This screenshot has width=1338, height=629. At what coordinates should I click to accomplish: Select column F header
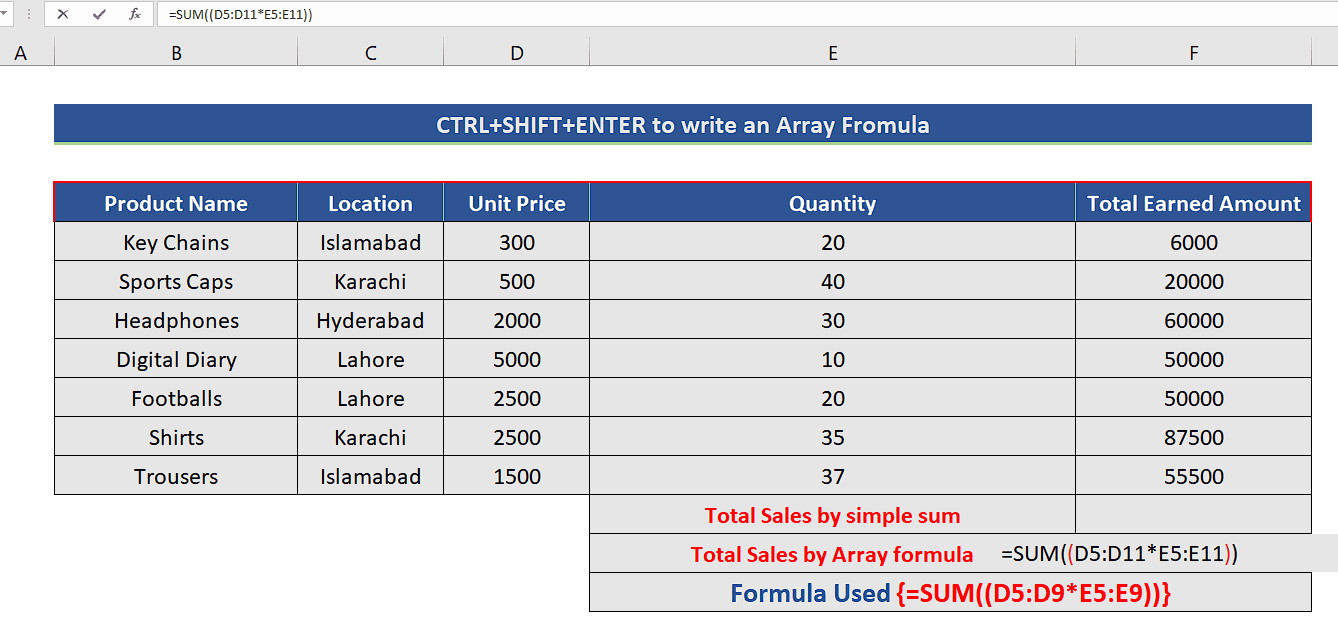pyautogui.click(x=1193, y=51)
